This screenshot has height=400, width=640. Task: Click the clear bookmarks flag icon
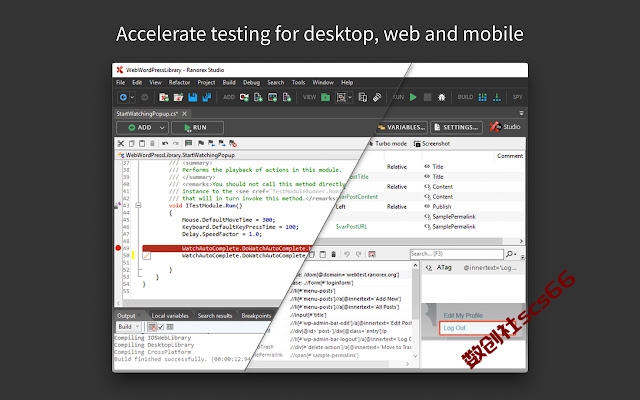coord(233,143)
